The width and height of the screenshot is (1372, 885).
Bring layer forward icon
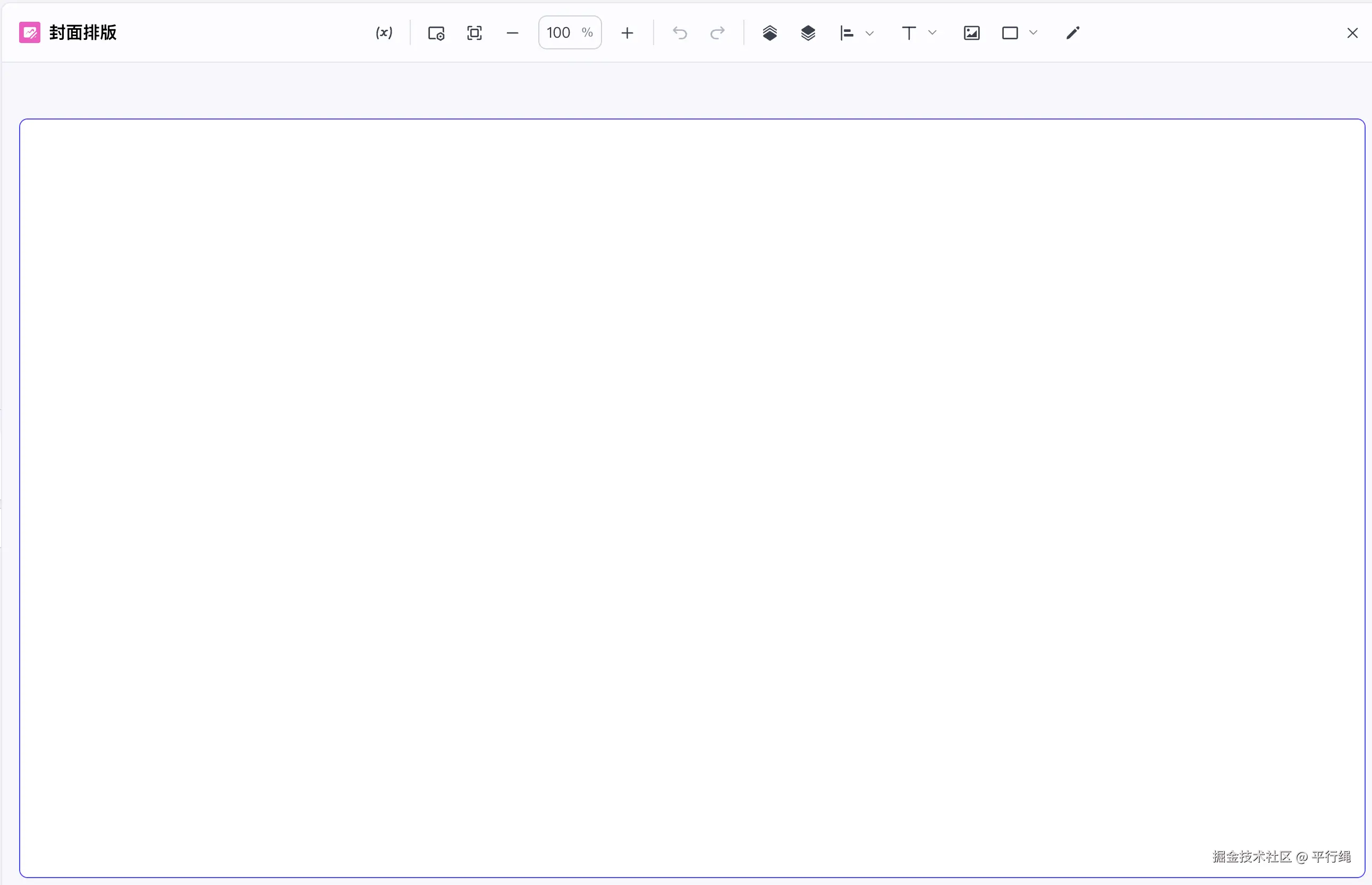[769, 33]
